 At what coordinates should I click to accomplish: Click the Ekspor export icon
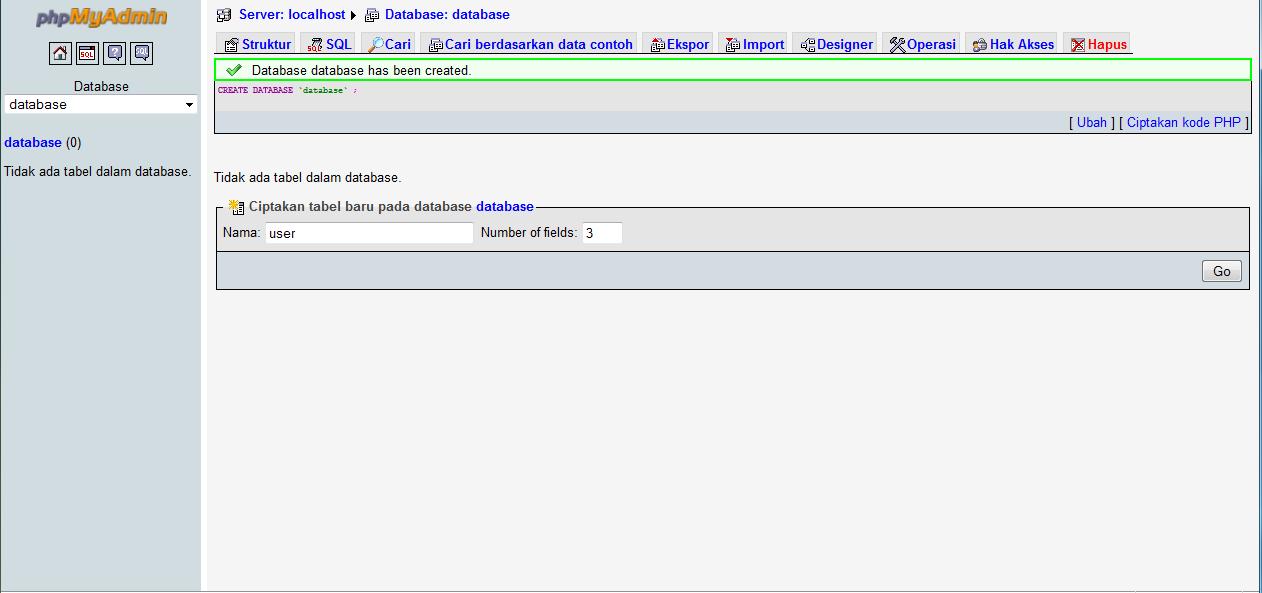tap(655, 44)
